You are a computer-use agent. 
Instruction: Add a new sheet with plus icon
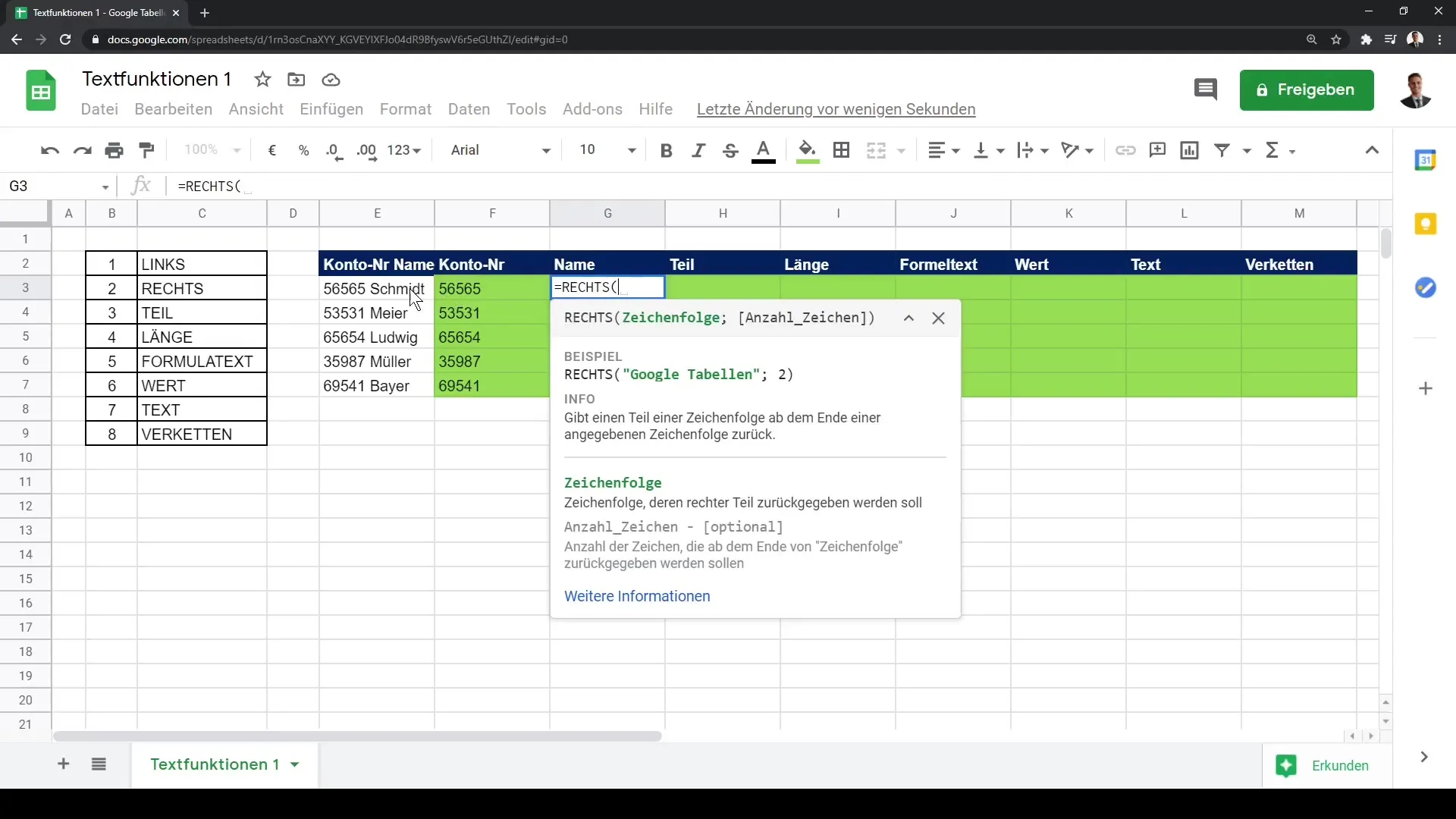point(64,764)
